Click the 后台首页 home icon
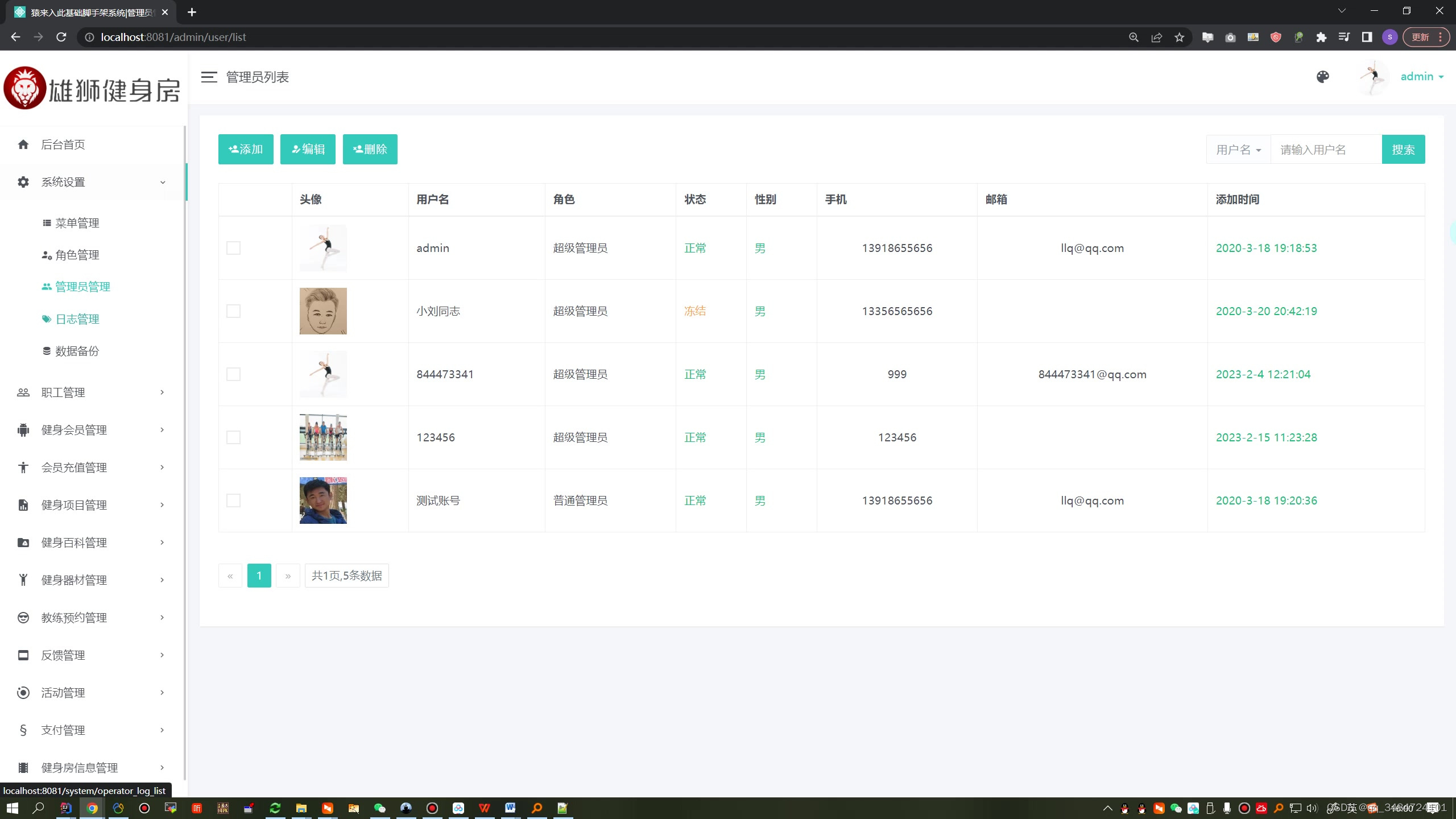 point(23,144)
